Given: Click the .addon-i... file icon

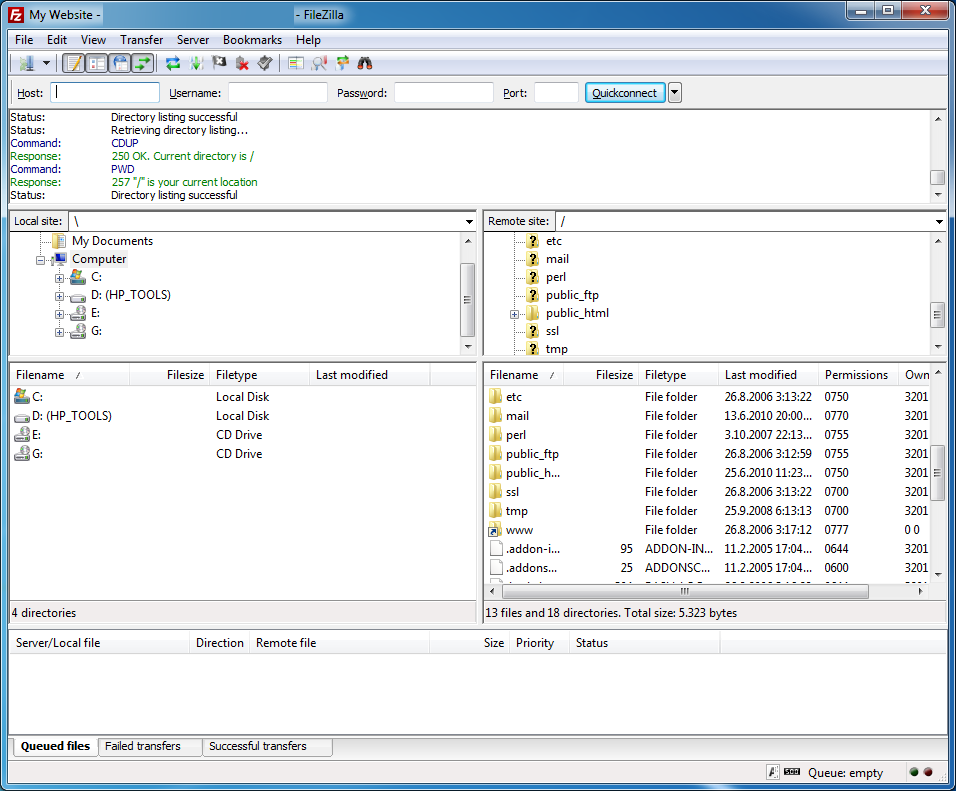Looking at the screenshot, I should (496, 548).
